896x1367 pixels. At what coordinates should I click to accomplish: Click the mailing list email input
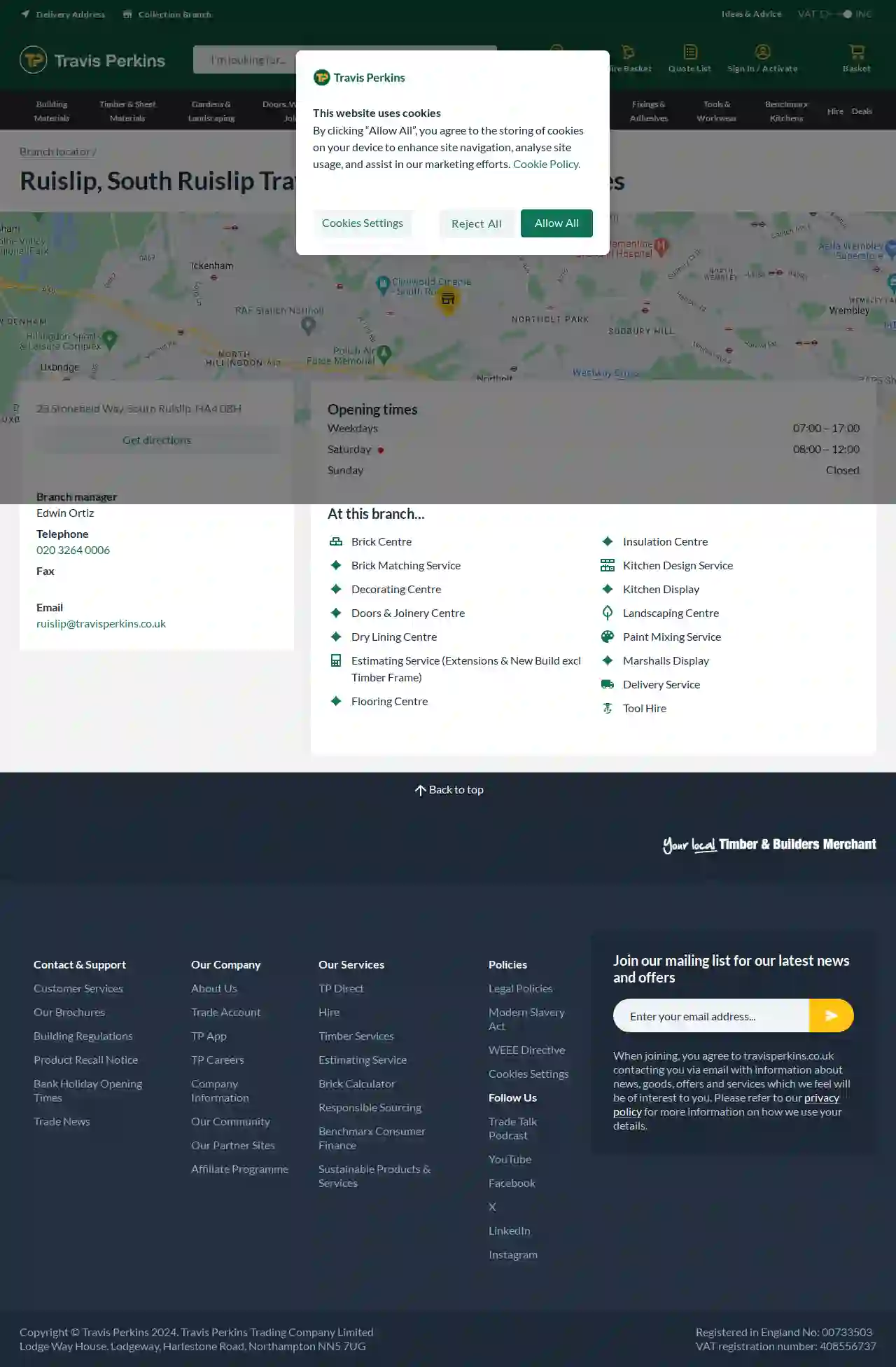(x=711, y=1015)
